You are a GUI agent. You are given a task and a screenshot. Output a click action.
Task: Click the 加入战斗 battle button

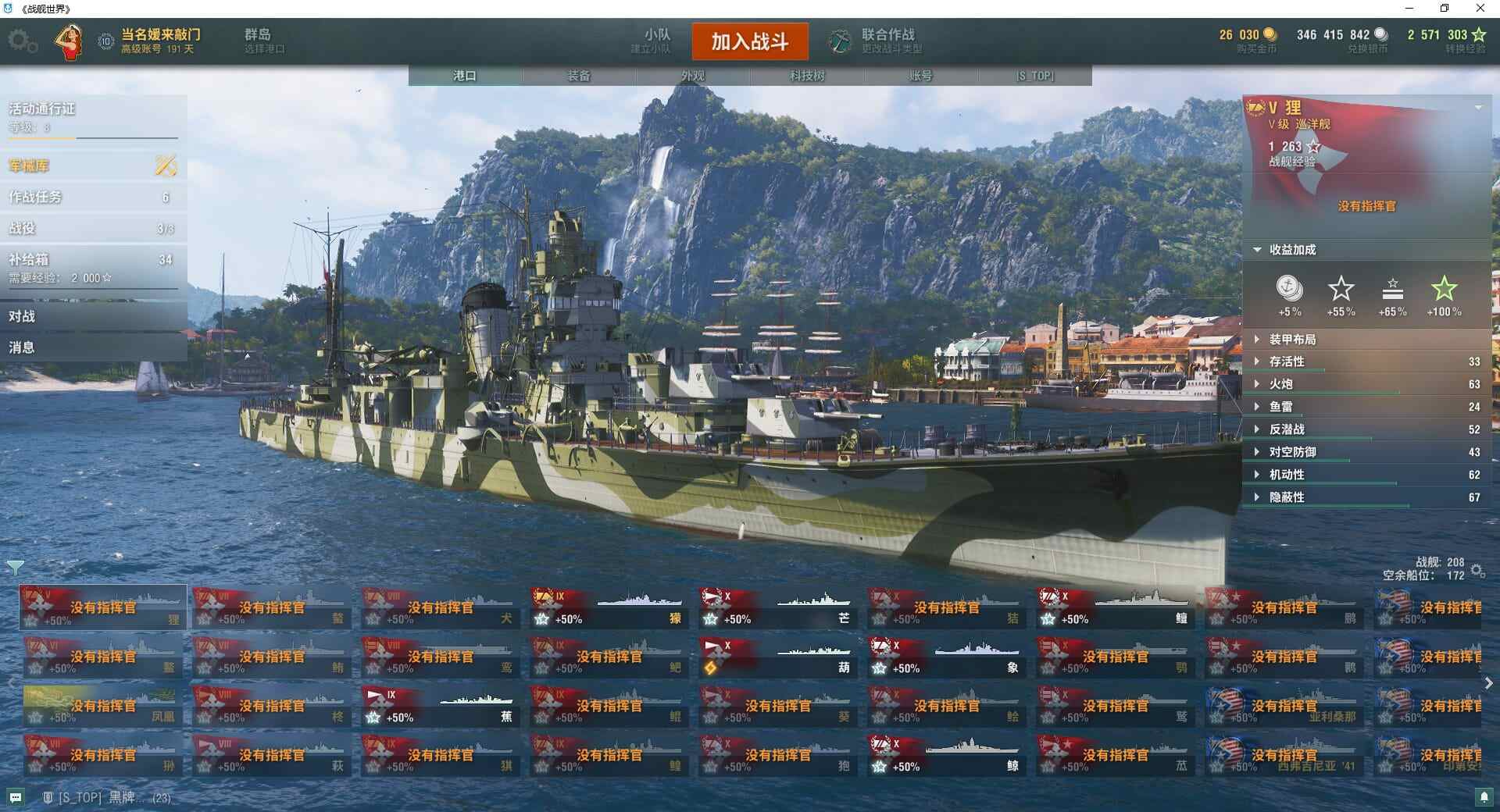(x=750, y=41)
